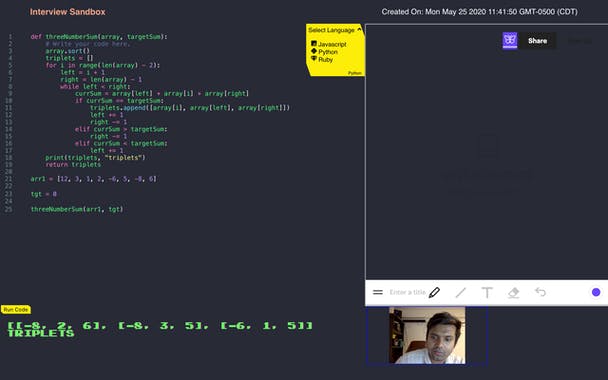Viewport: 608px width, 380px height.
Task: Click the while left < right line
Action: pyautogui.click(x=95, y=86)
